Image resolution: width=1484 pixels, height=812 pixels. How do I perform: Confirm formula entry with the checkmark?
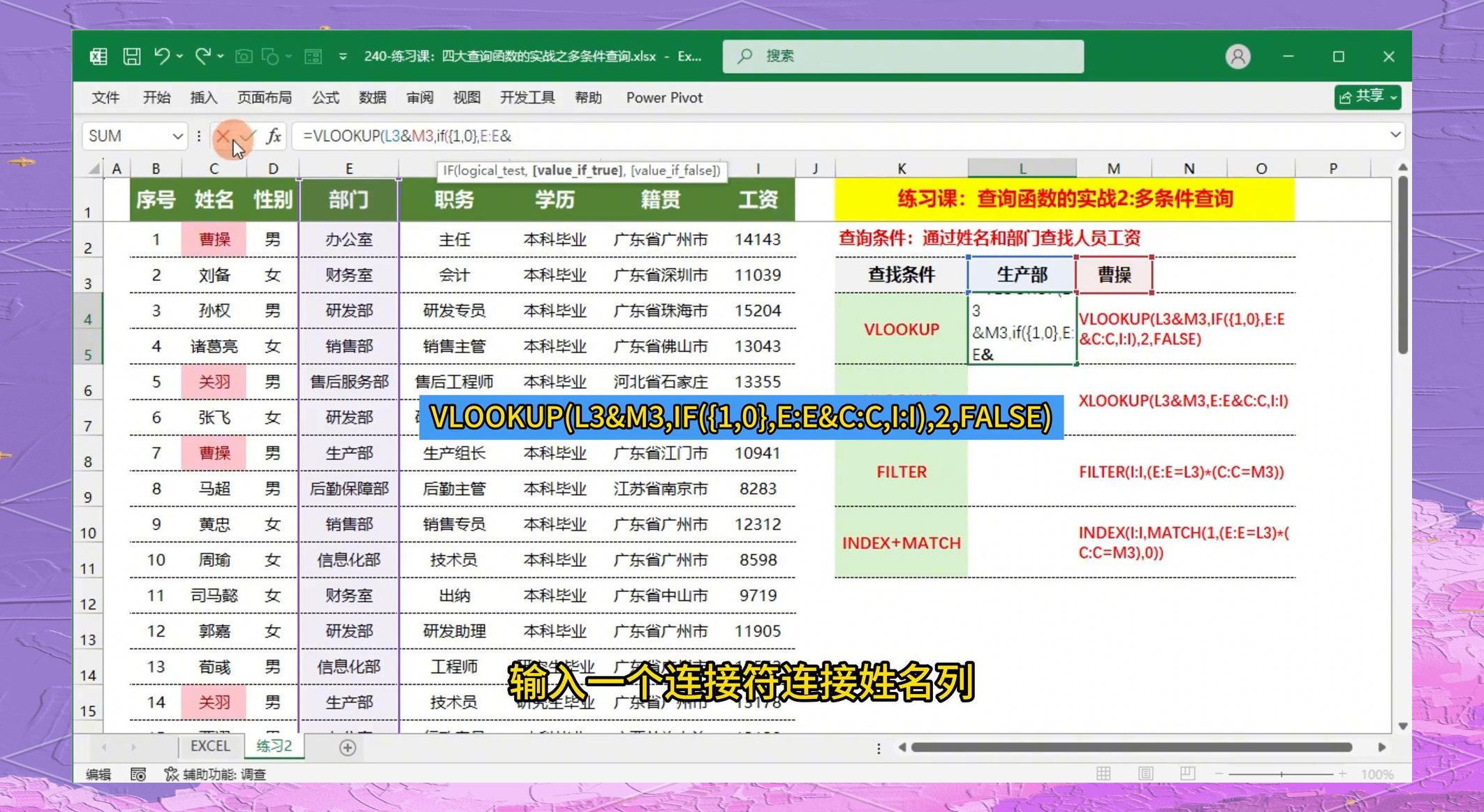(x=249, y=135)
